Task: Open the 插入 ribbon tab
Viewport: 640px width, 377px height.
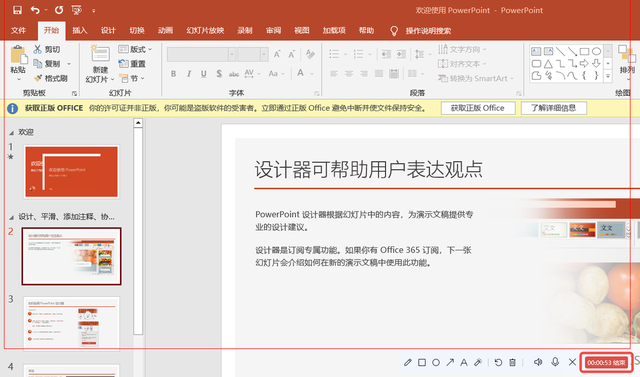Action: coord(80,31)
